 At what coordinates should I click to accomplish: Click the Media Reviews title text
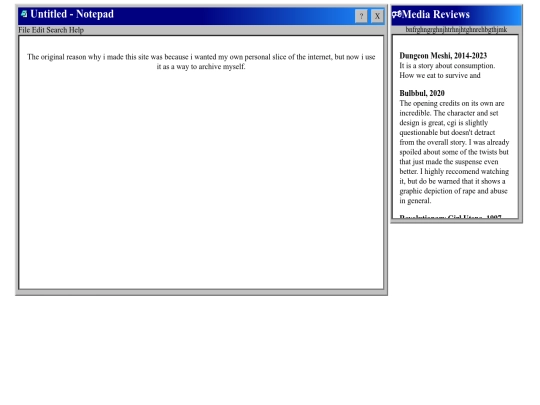(x=436, y=14)
